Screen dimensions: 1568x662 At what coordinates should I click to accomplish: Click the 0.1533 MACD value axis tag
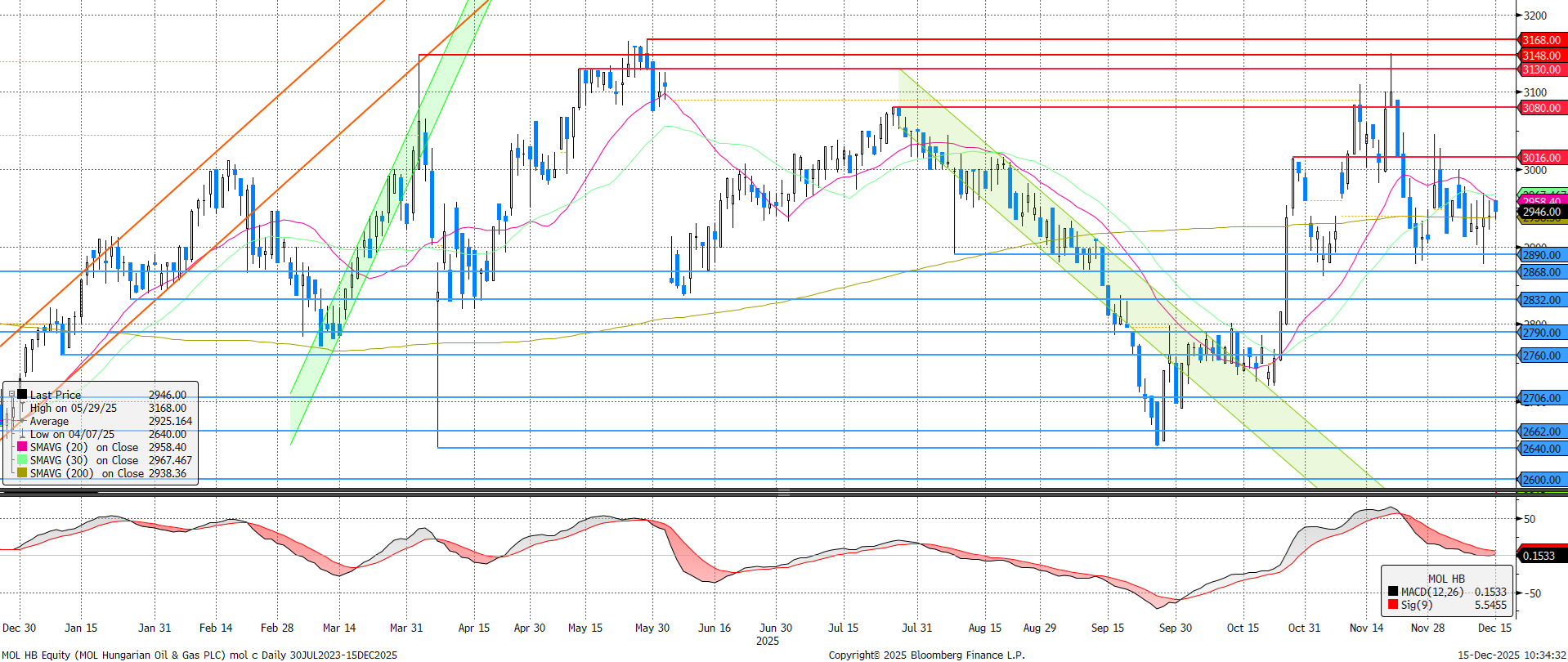coord(1539,556)
